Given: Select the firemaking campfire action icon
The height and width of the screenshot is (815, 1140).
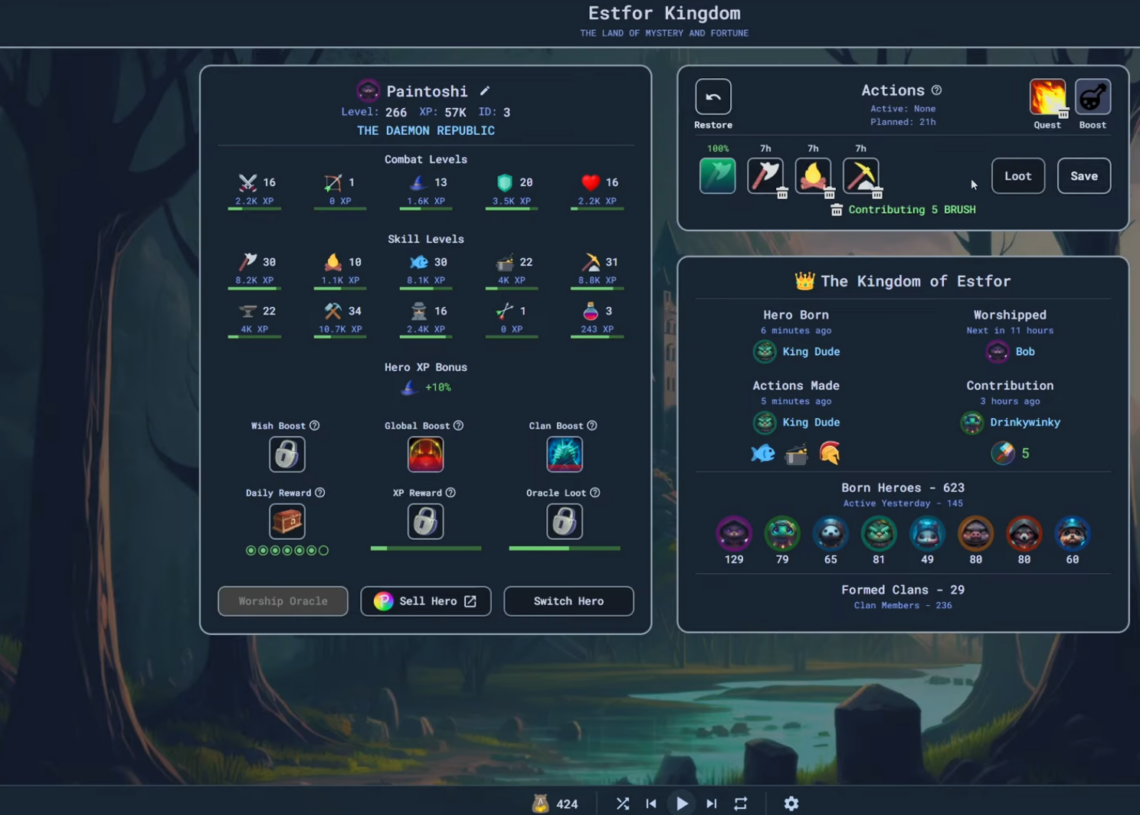Looking at the screenshot, I should click(x=812, y=175).
